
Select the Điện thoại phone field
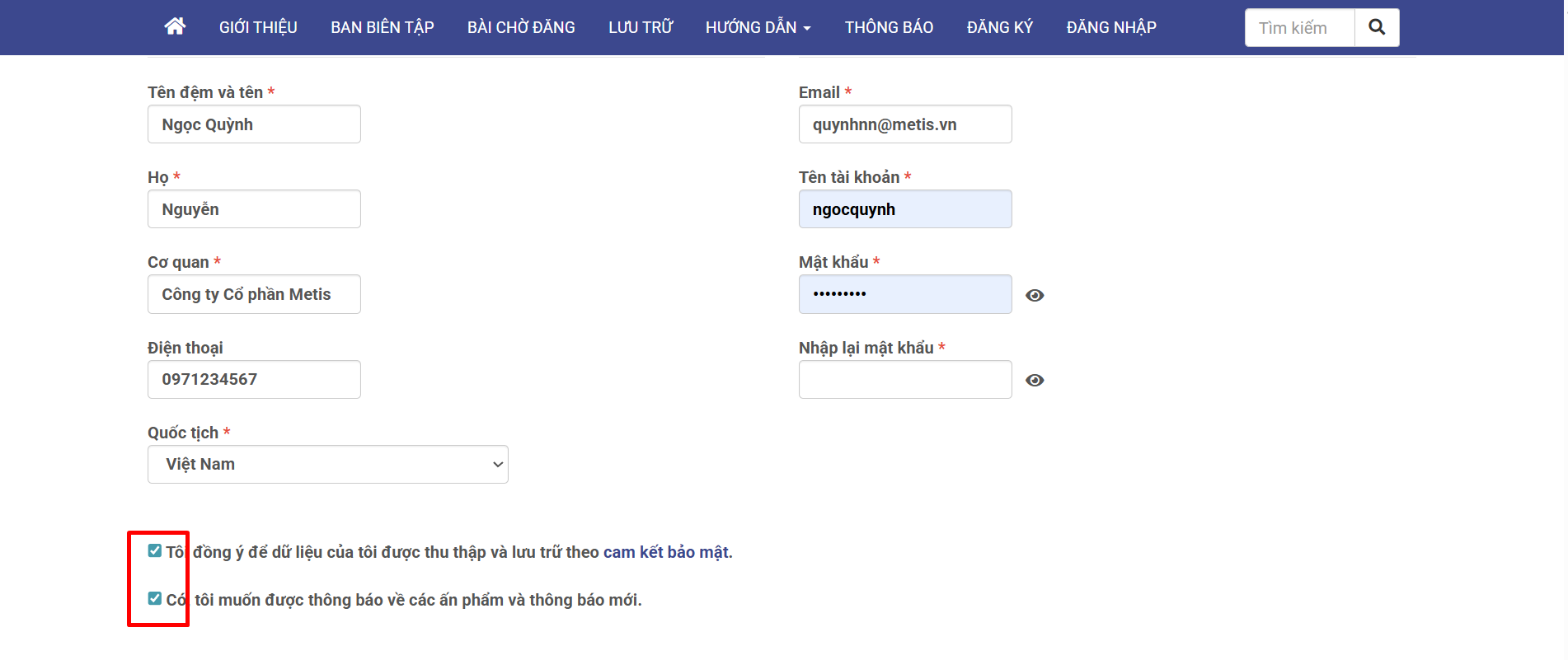(254, 380)
